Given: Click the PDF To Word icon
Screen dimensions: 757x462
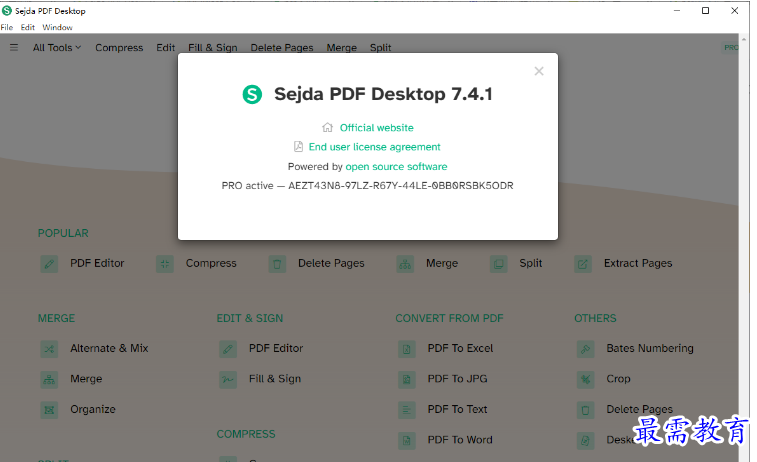Looking at the screenshot, I should click(x=407, y=440).
